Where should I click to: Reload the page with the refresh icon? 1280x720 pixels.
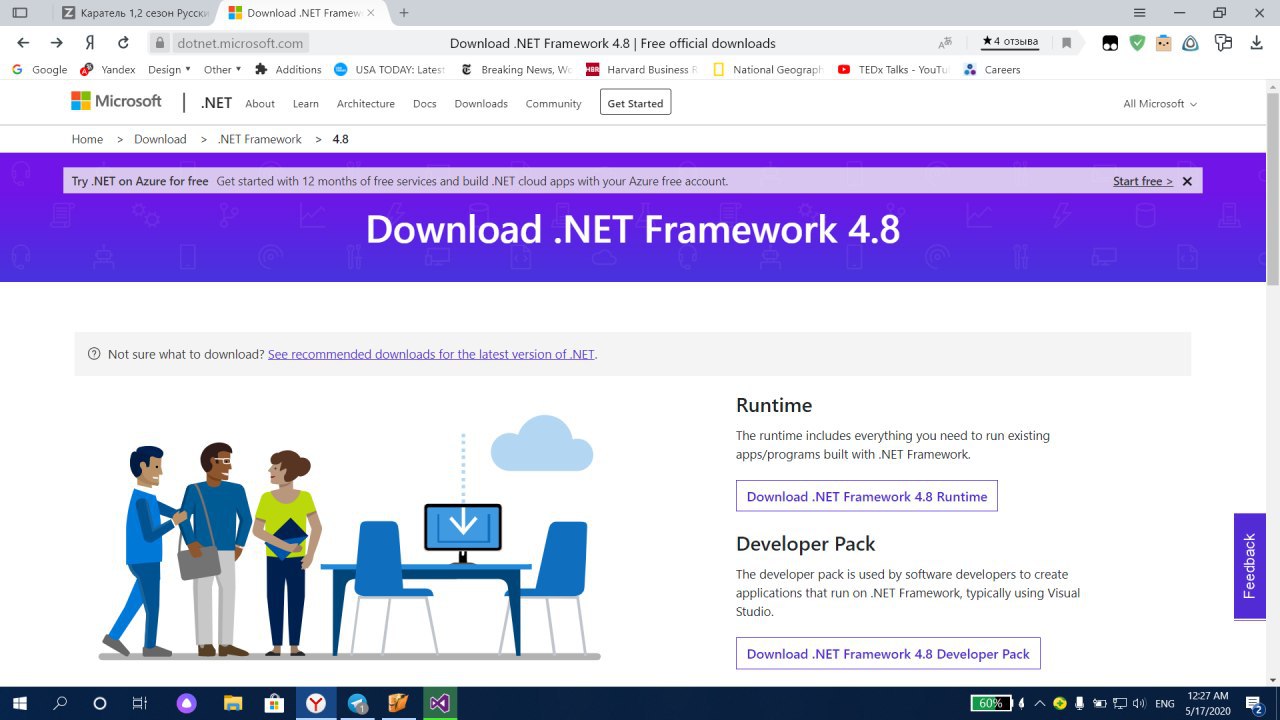pos(123,43)
